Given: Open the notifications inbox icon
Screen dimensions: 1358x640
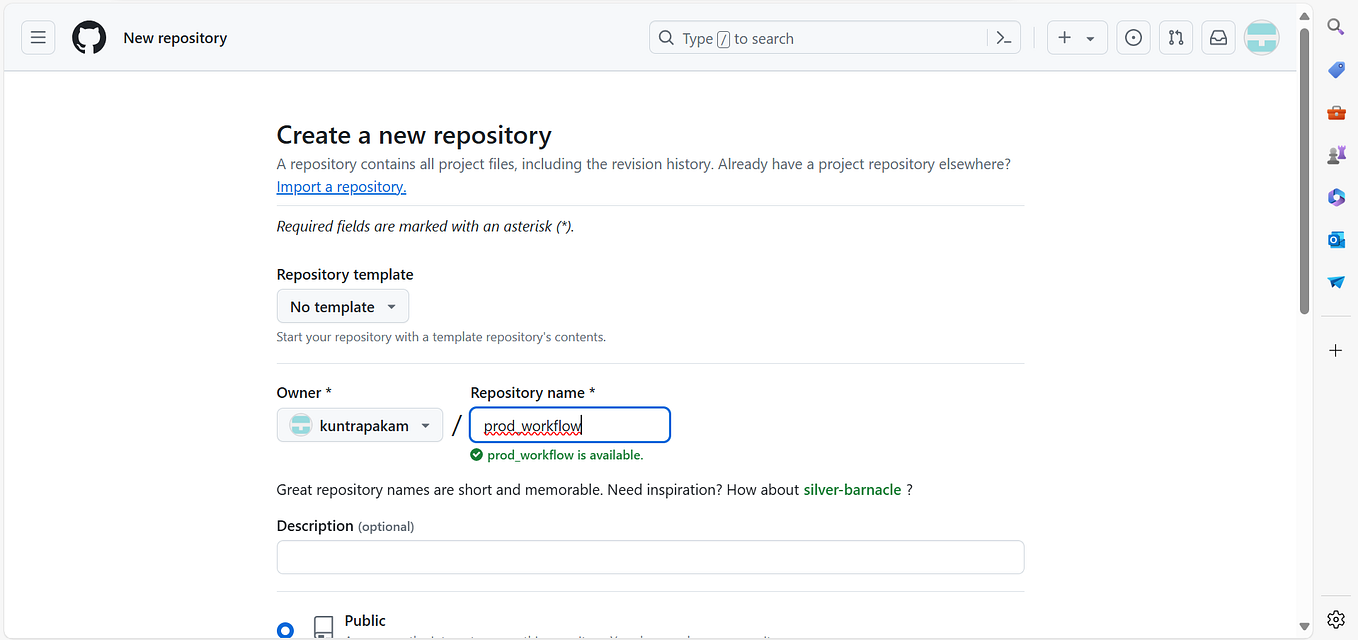Looking at the screenshot, I should [1218, 37].
